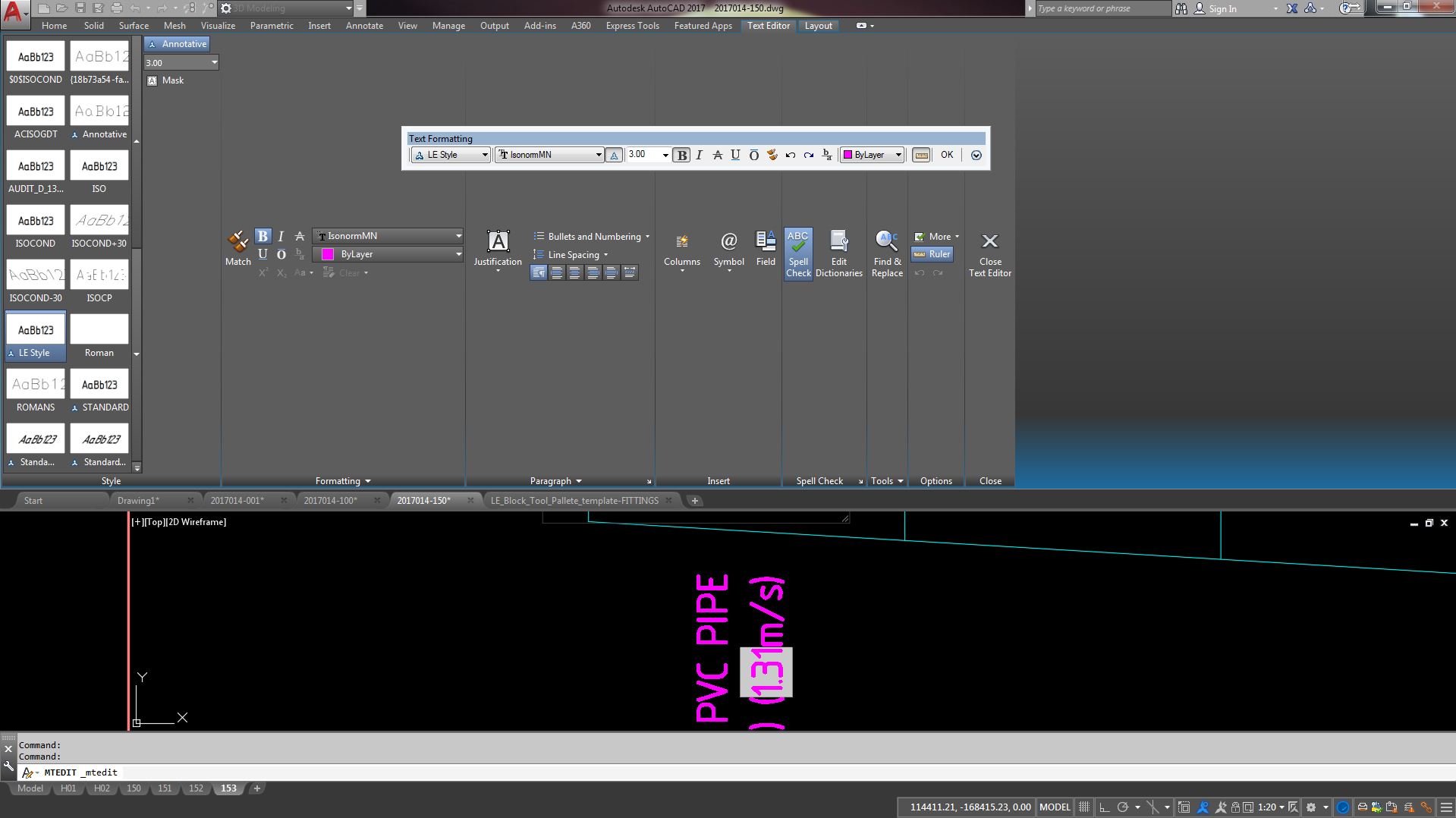Open the Annotate ribbon tab
This screenshot has height=818, width=1456.
tap(364, 25)
